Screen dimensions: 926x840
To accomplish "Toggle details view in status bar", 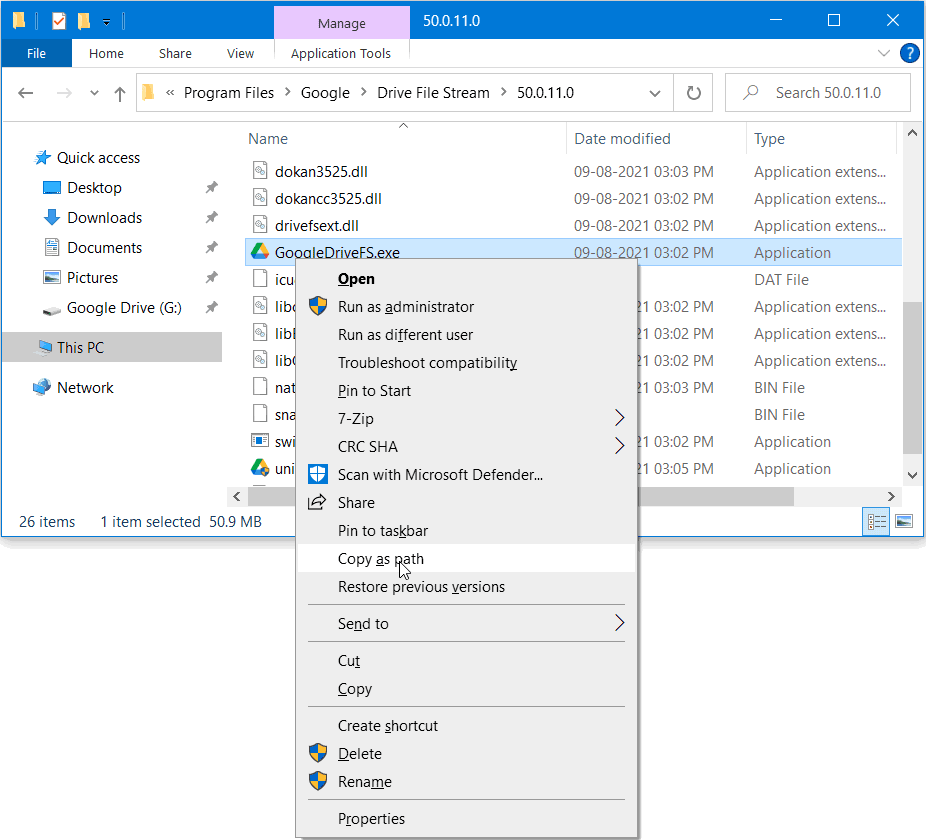I will (876, 521).
